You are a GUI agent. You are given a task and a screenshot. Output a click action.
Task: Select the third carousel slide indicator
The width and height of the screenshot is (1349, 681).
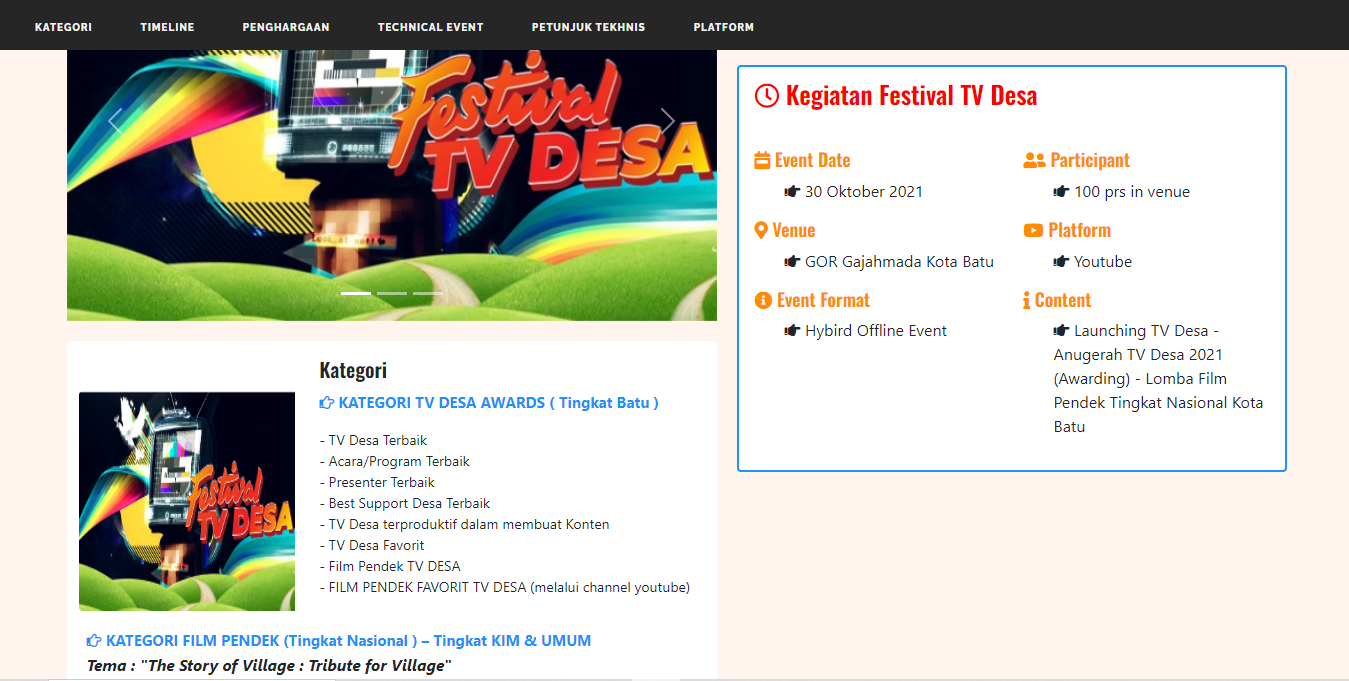tap(428, 293)
